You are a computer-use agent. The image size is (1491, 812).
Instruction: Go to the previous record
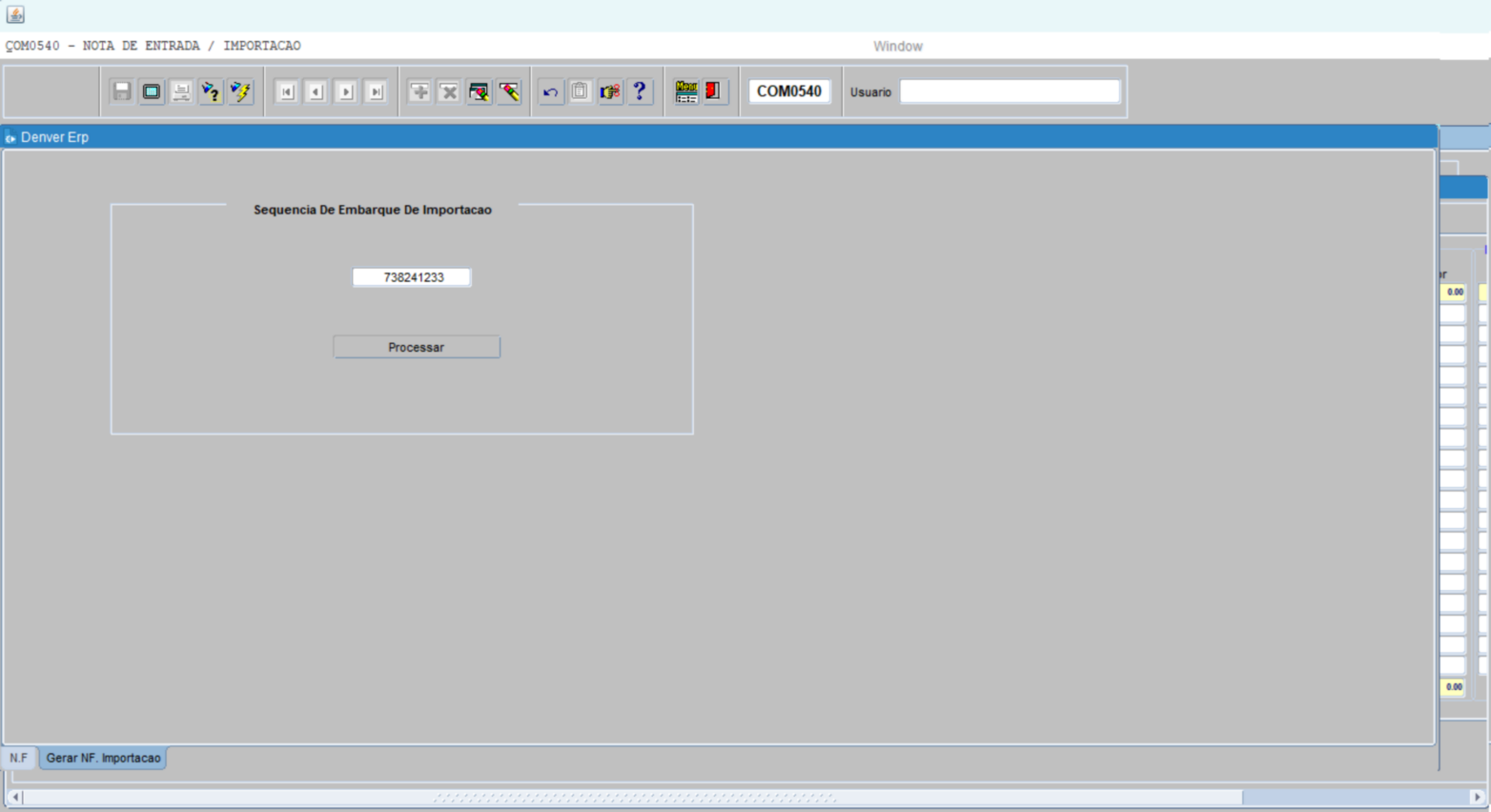point(316,91)
